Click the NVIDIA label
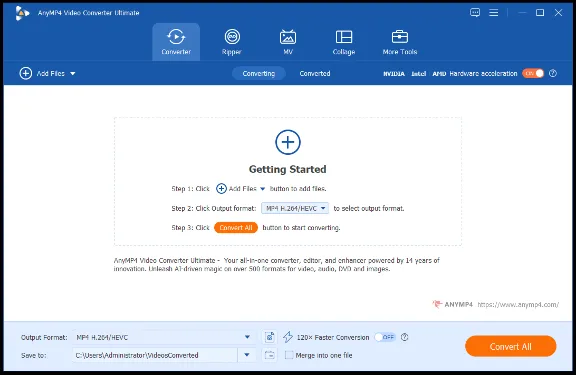This screenshot has width=576, height=375. point(394,74)
